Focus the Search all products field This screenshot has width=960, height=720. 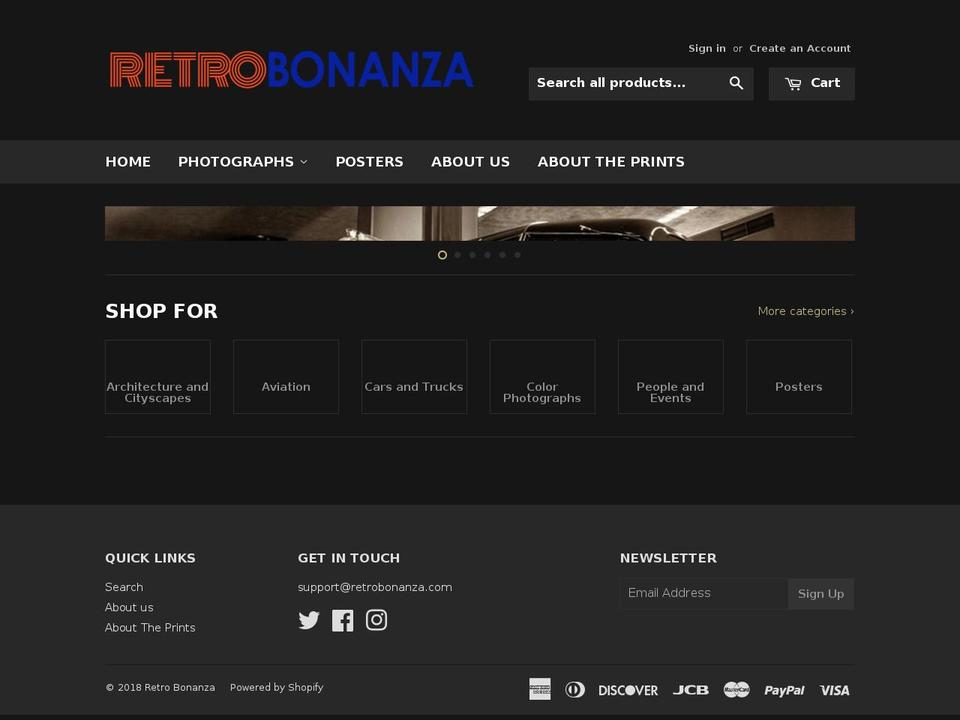click(x=624, y=83)
